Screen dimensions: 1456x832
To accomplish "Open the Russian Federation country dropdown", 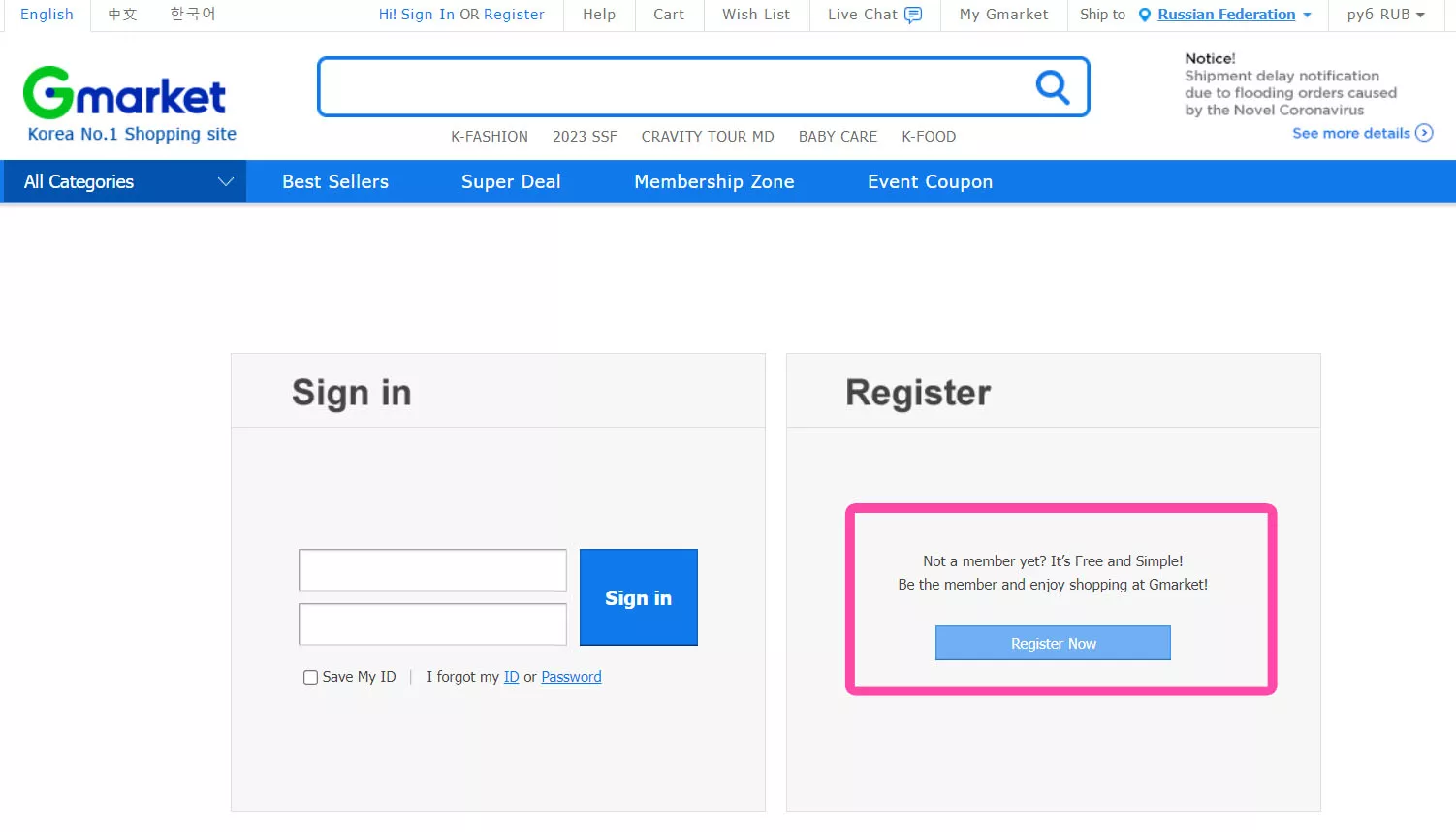I will pyautogui.click(x=1234, y=15).
